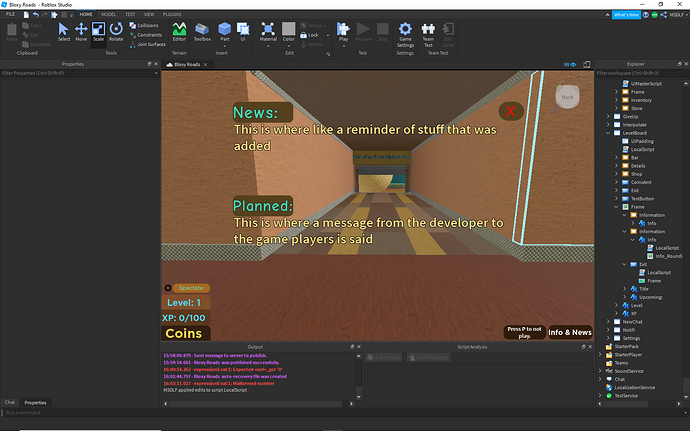The width and height of the screenshot is (690, 431).
Task: Expand the Shop folder in Explorer
Action: click(616, 174)
